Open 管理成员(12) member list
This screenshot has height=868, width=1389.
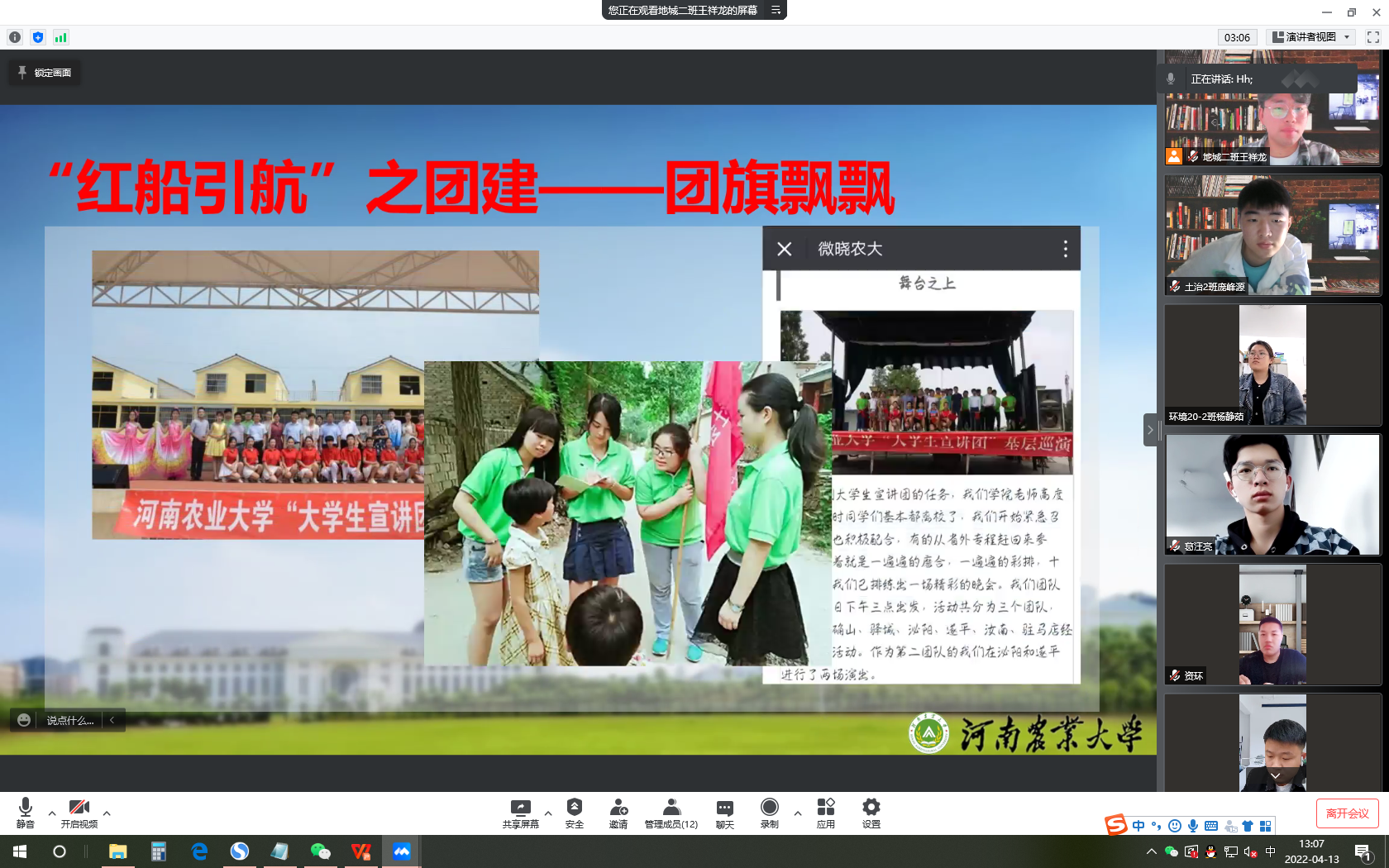pyautogui.click(x=671, y=812)
